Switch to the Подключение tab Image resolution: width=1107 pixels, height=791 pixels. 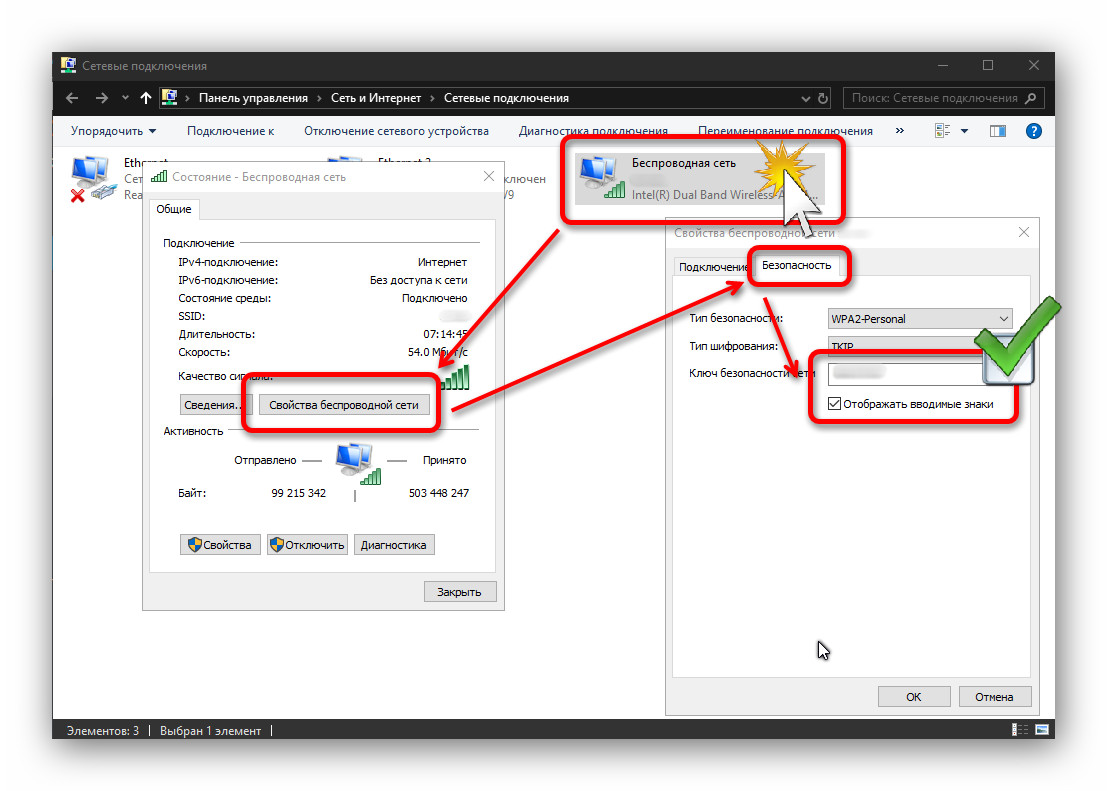point(712,267)
